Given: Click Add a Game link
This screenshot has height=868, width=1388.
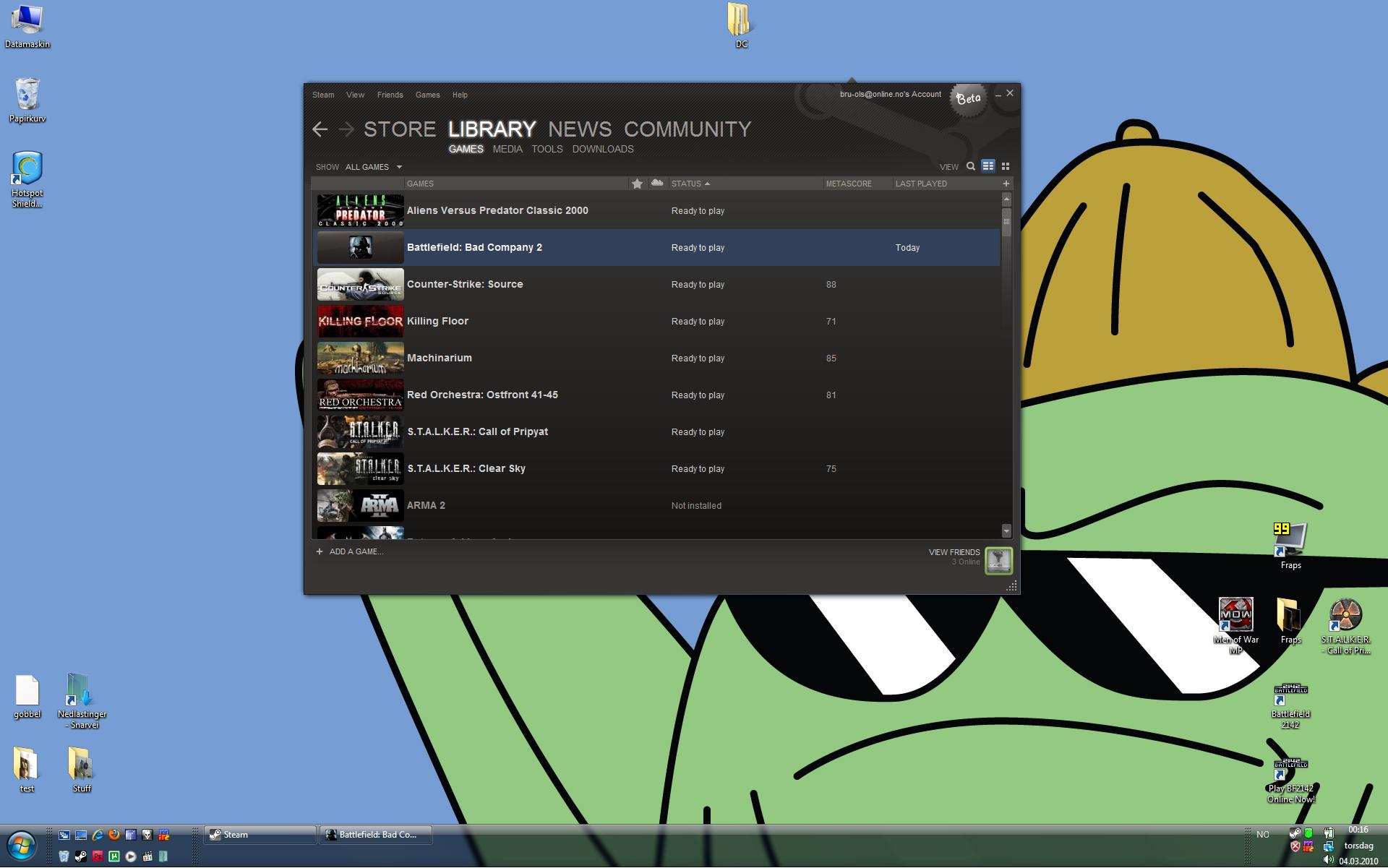Looking at the screenshot, I should click(x=356, y=551).
